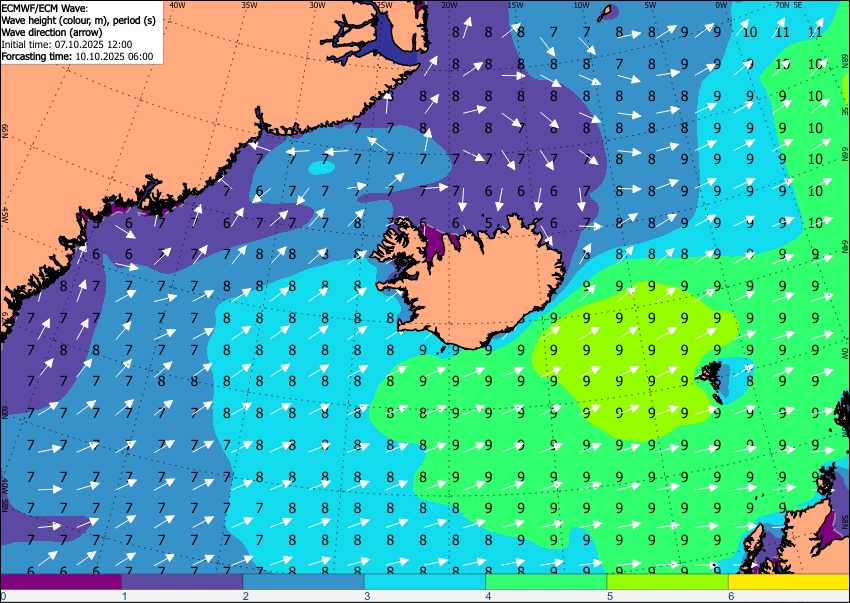This screenshot has width=850, height=603.
Task: Click the '70N' latitude label
Action: [782, 5]
